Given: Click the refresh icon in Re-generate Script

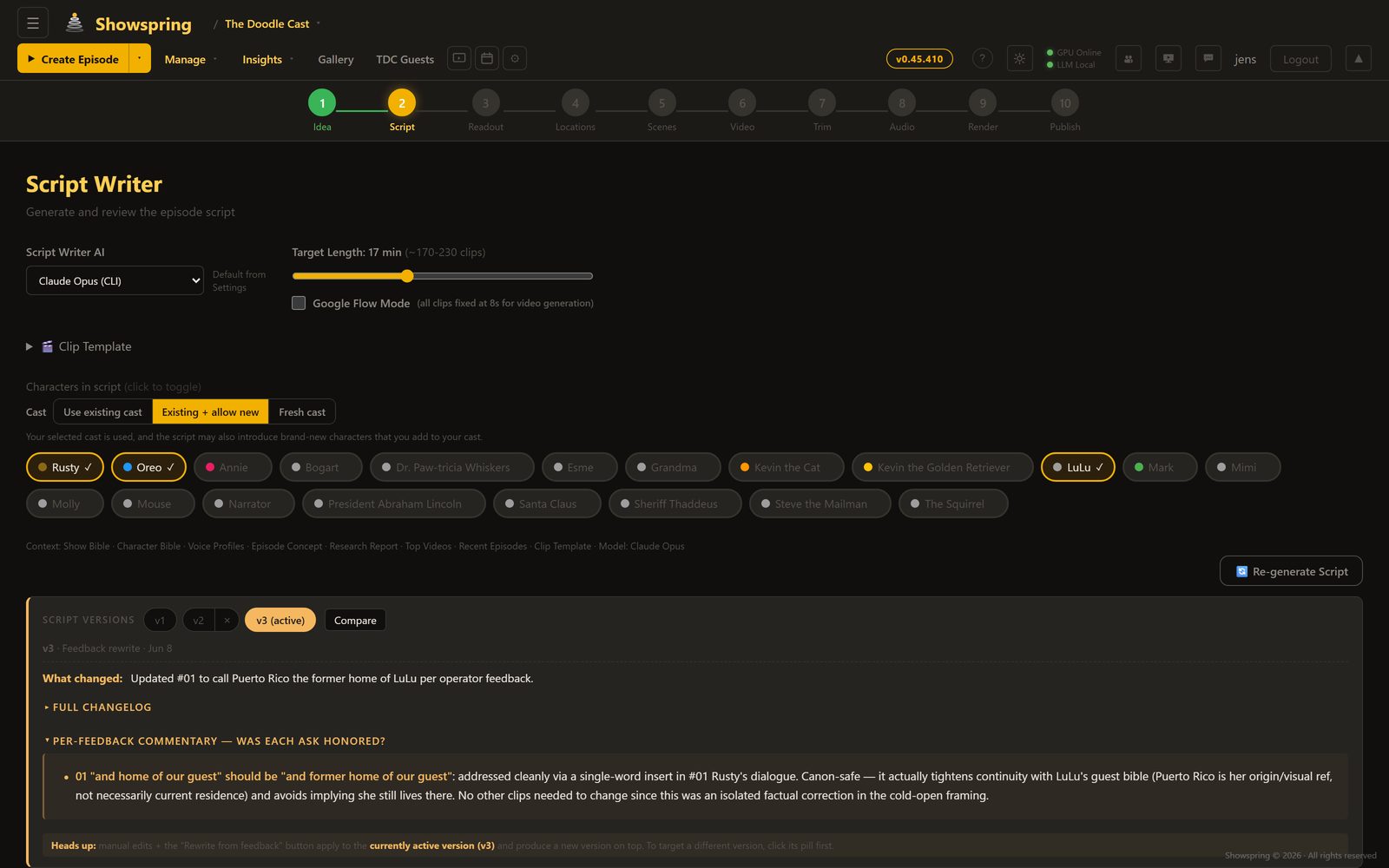Looking at the screenshot, I should click(1241, 571).
